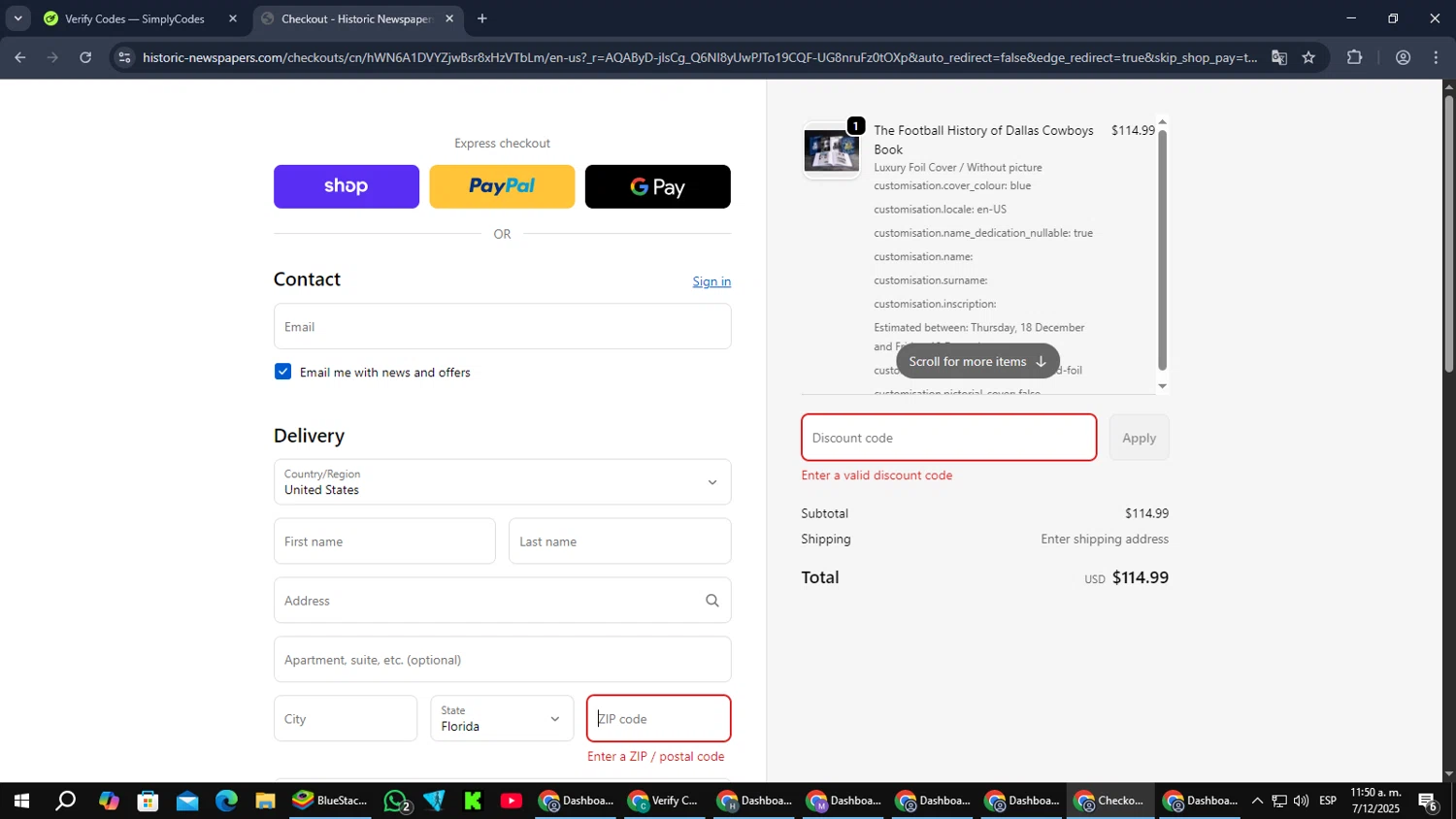Open the browser extensions menu
This screenshot has width=1456, height=819.
tap(1354, 57)
